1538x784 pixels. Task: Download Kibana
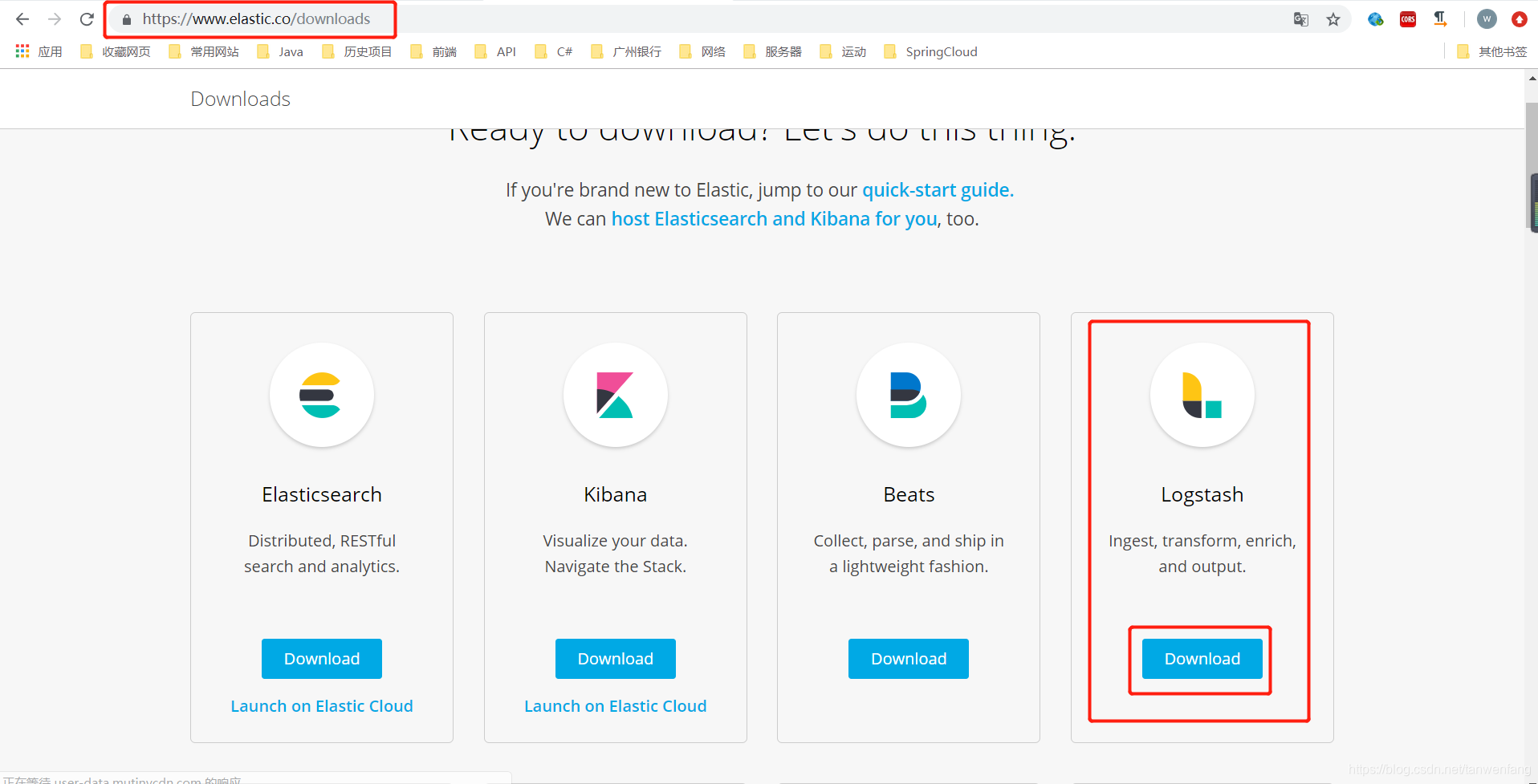(x=616, y=659)
